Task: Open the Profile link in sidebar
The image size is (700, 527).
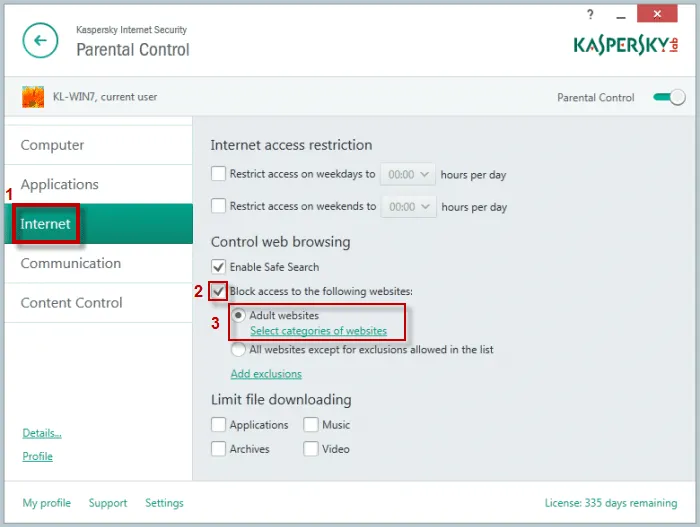Action: pos(38,456)
